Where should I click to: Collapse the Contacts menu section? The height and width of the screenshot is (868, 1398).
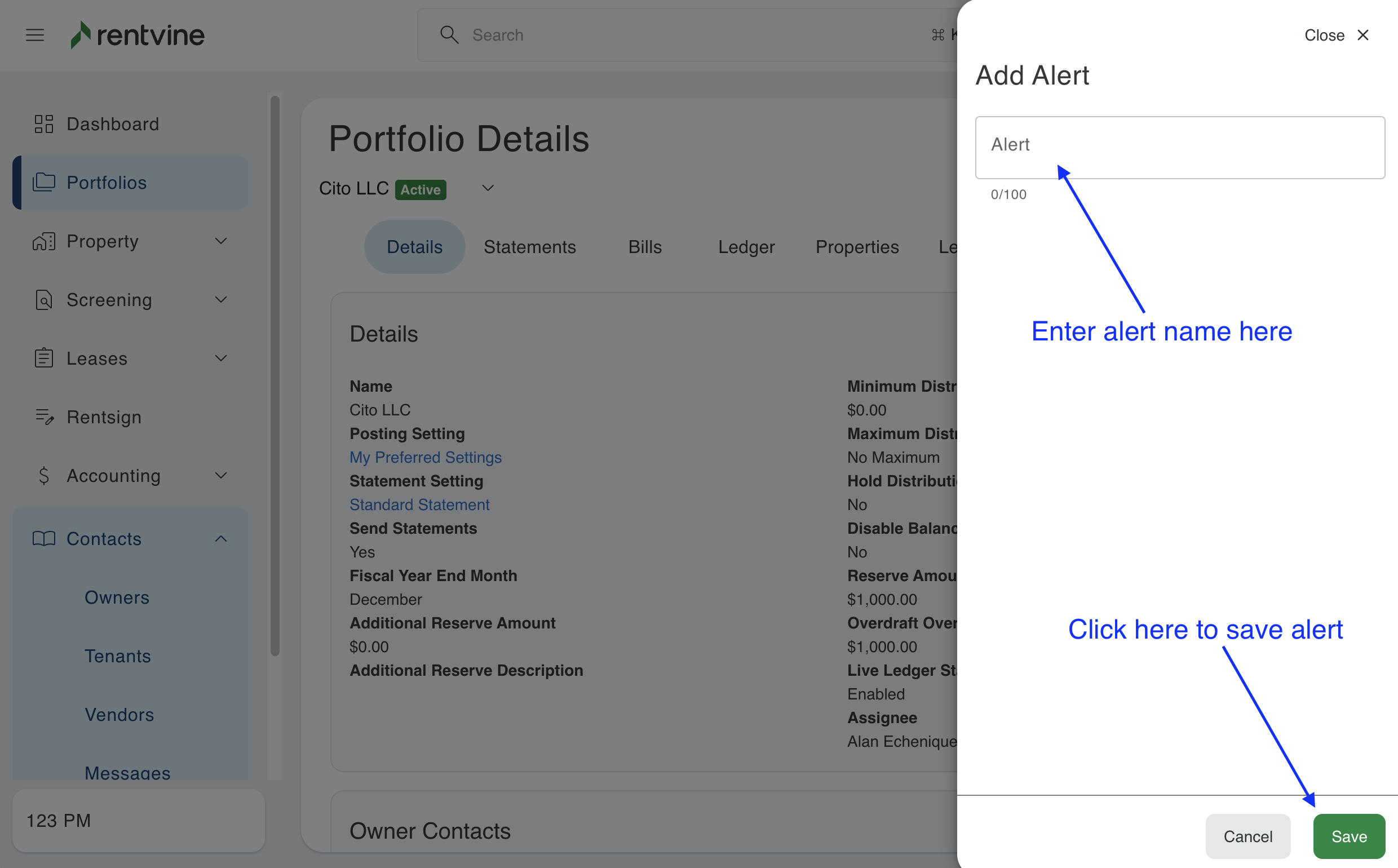221,538
